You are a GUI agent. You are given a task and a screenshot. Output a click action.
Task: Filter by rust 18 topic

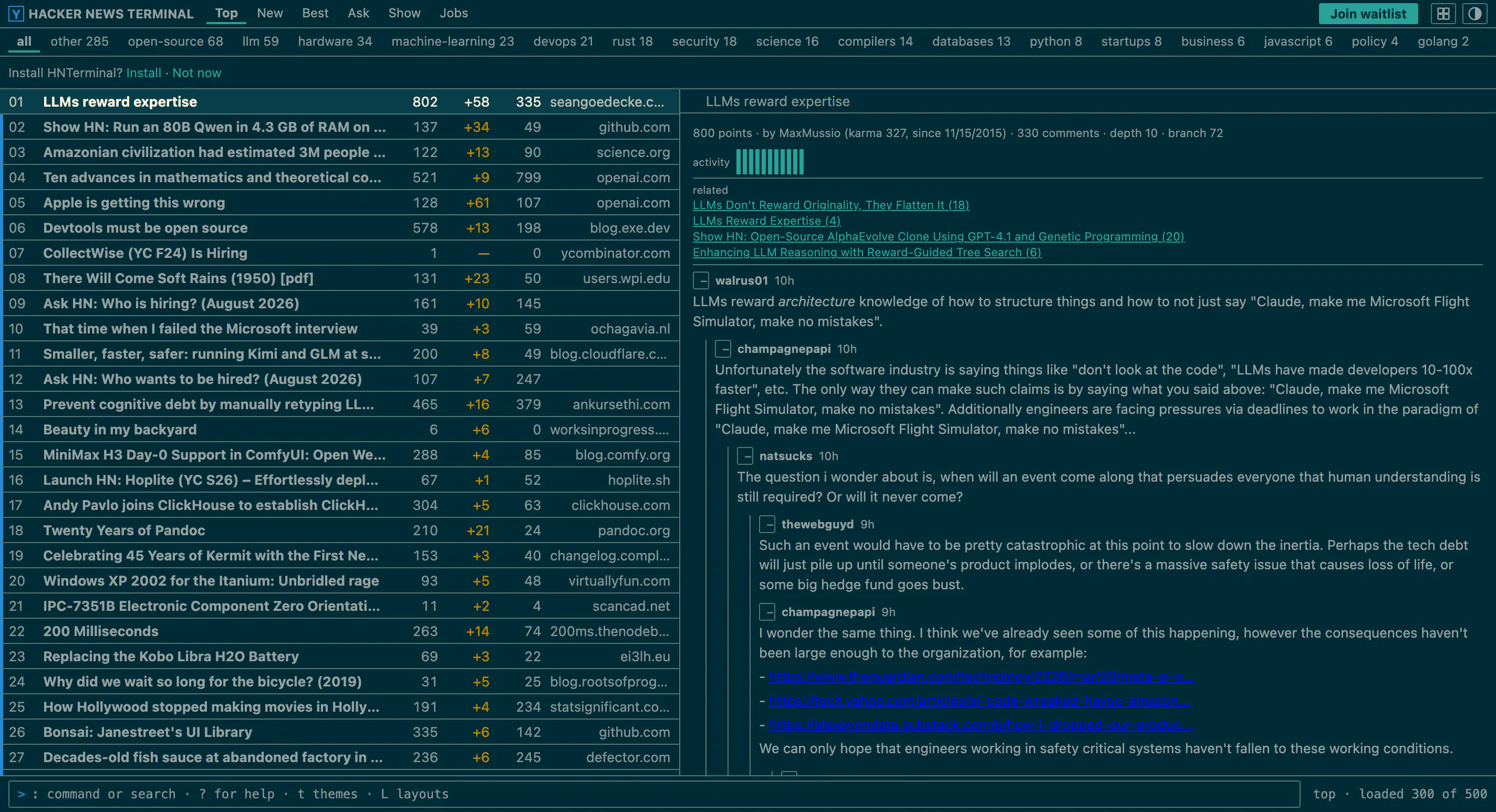(x=632, y=42)
